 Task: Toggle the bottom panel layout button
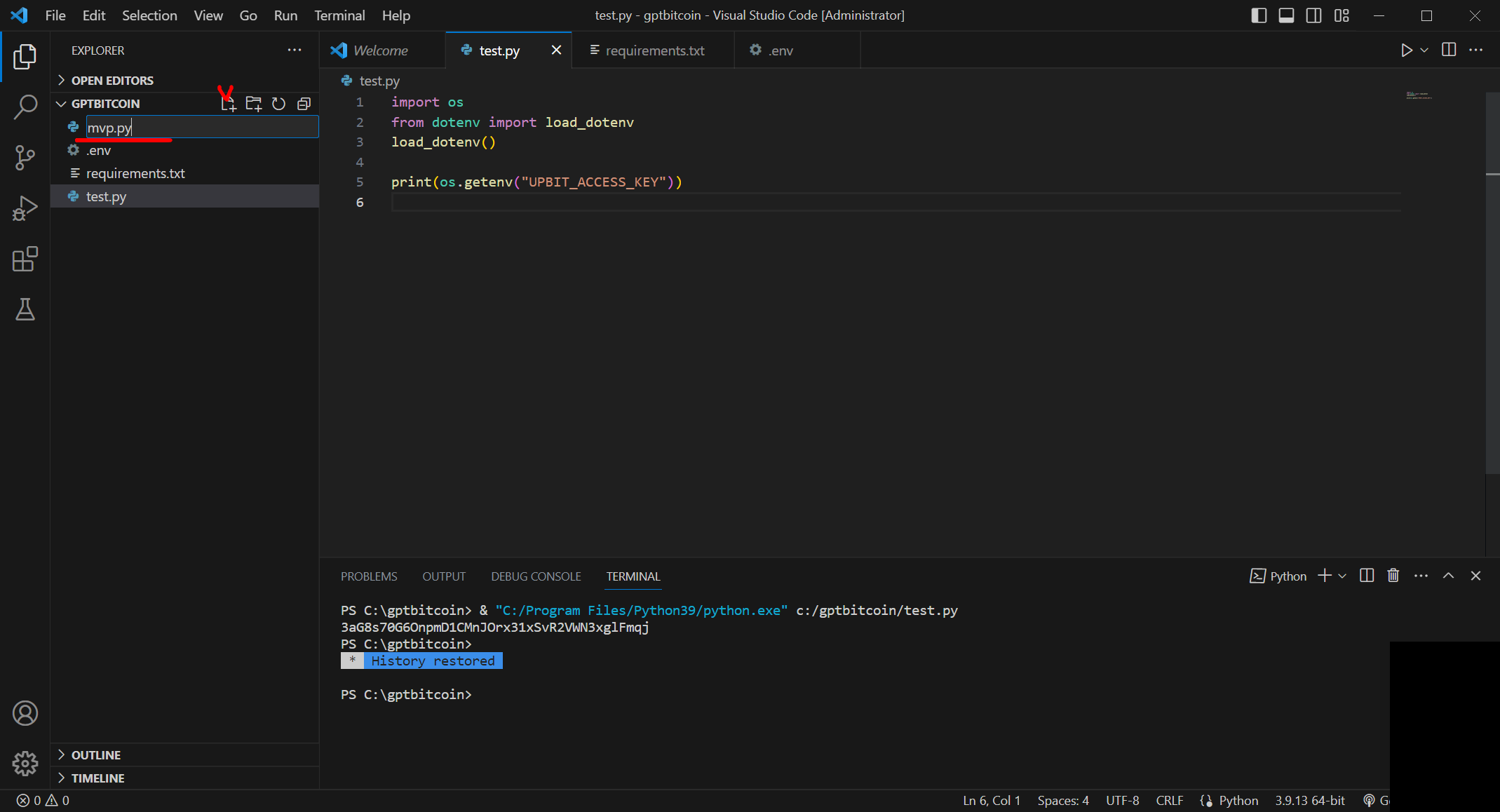click(1286, 15)
